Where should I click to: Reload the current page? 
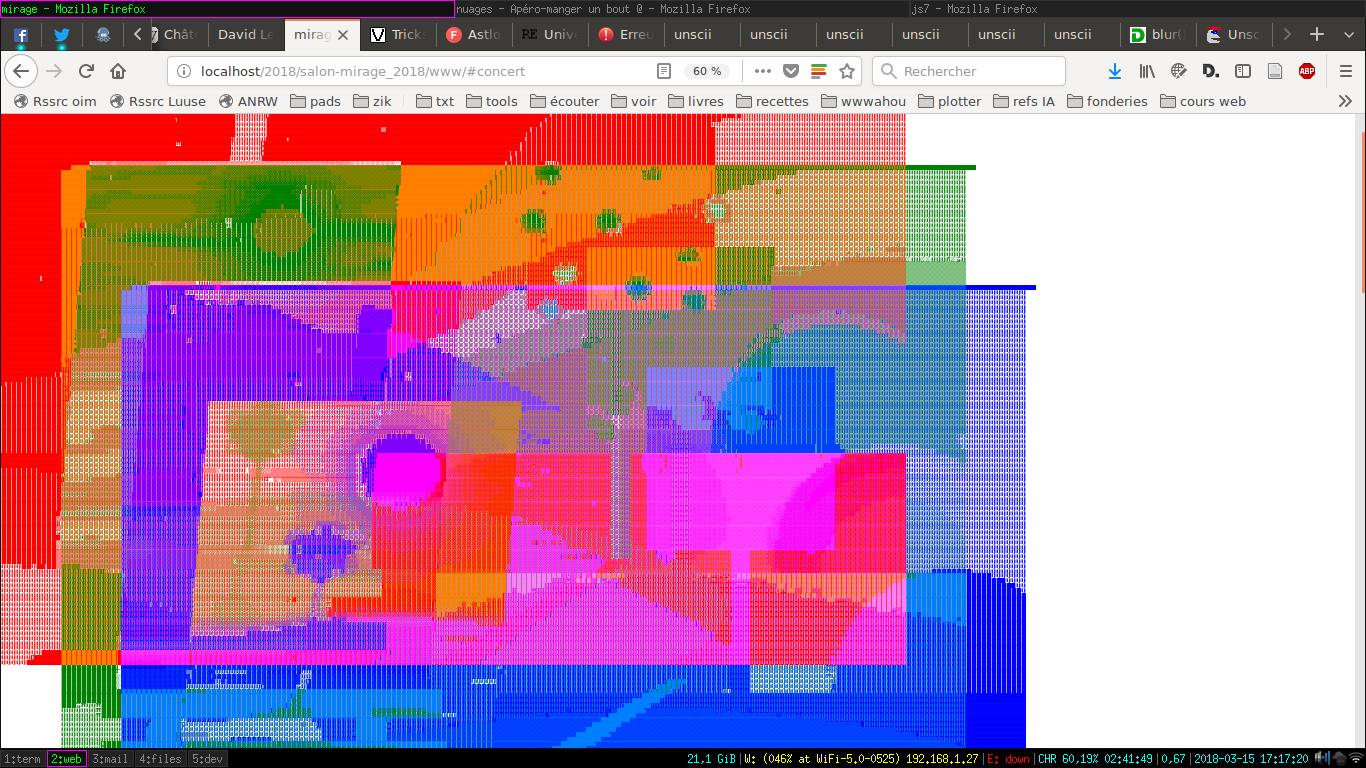pos(86,71)
